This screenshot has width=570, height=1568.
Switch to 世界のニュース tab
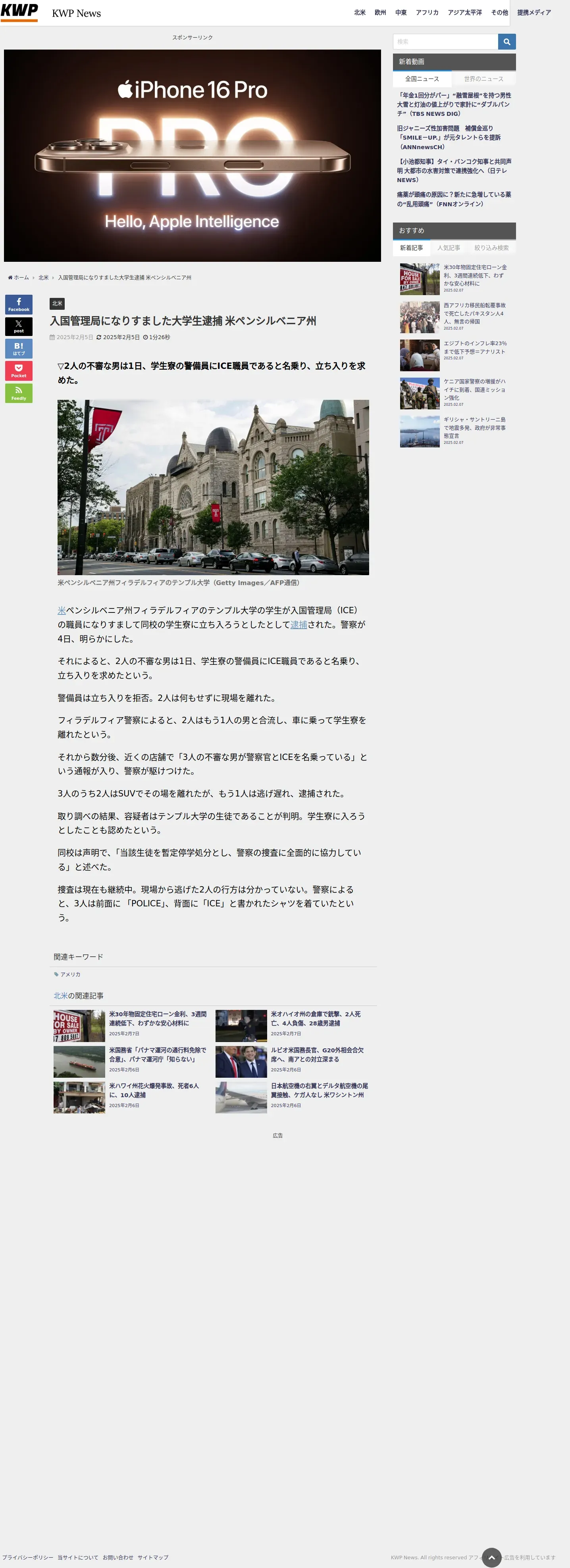(x=483, y=79)
